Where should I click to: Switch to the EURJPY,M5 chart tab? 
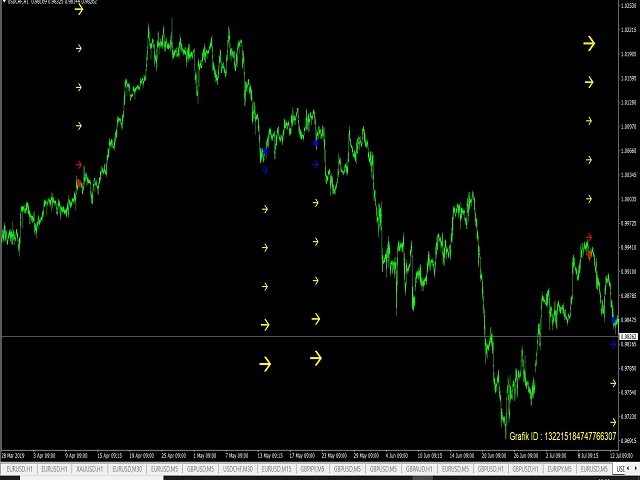click(x=560, y=469)
